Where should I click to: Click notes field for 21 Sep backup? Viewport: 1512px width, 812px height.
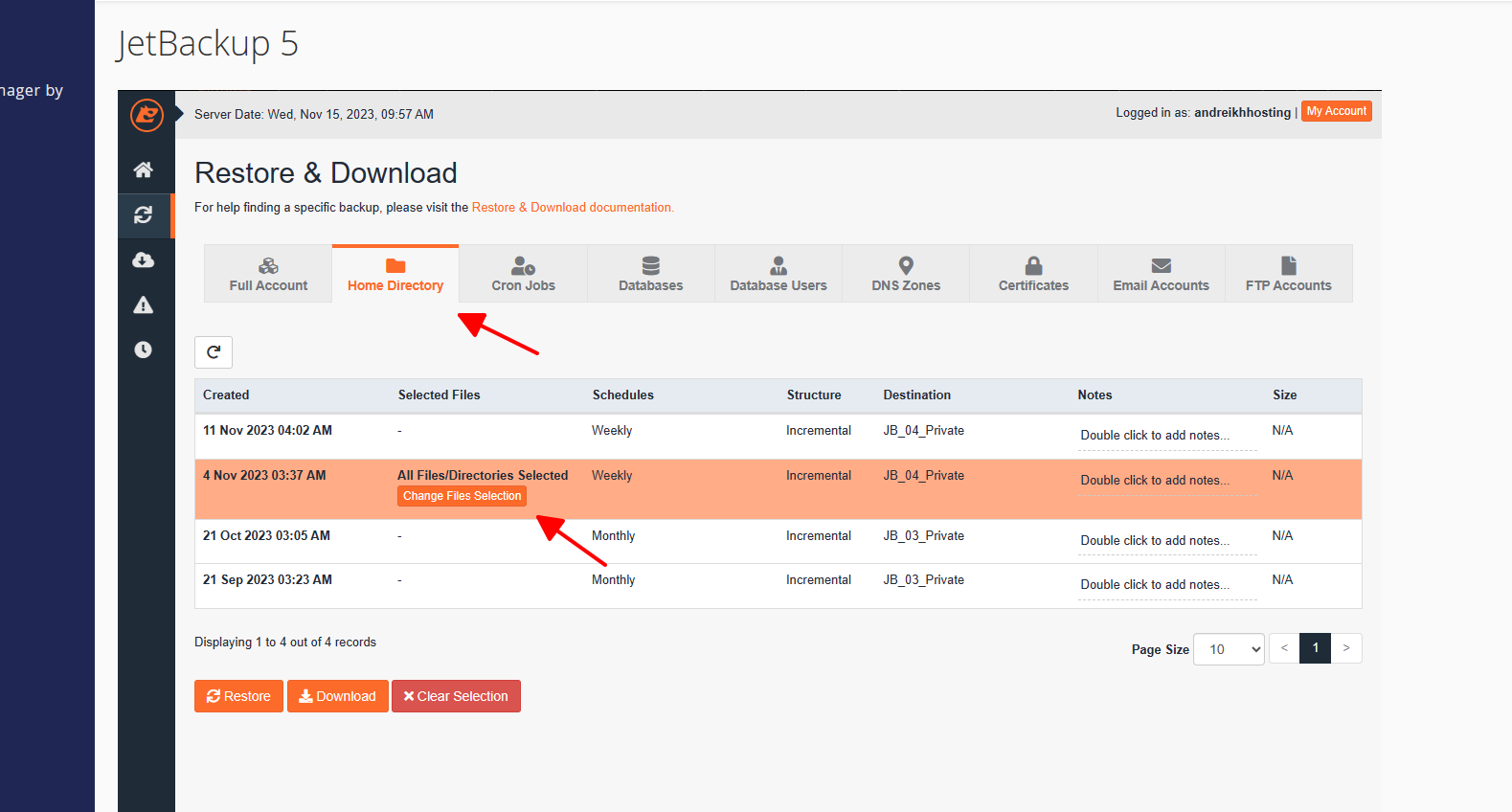pos(1167,585)
